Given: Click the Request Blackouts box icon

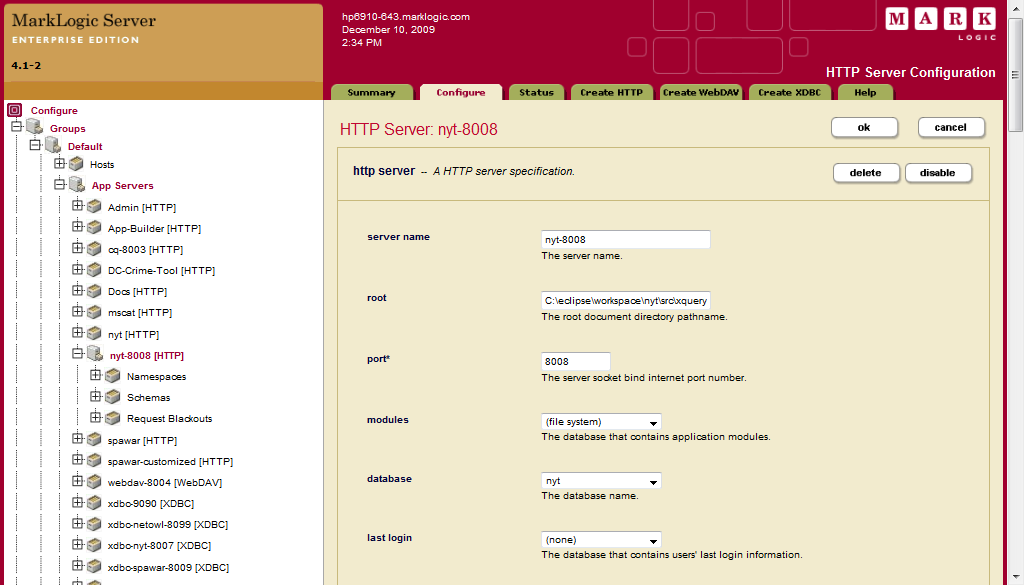Looking at the screenshot, I should click(x=113, y=418).
